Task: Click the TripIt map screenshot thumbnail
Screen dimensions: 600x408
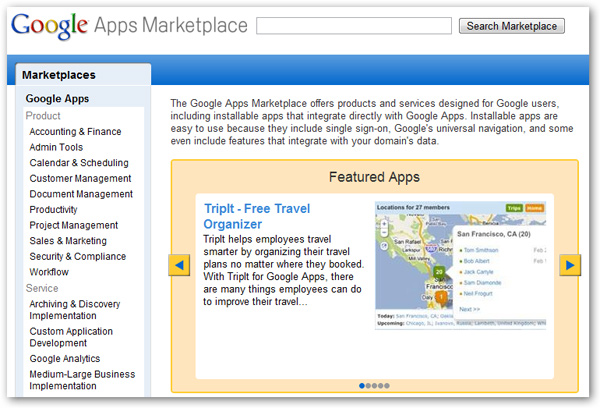Action: pos(460,265)
